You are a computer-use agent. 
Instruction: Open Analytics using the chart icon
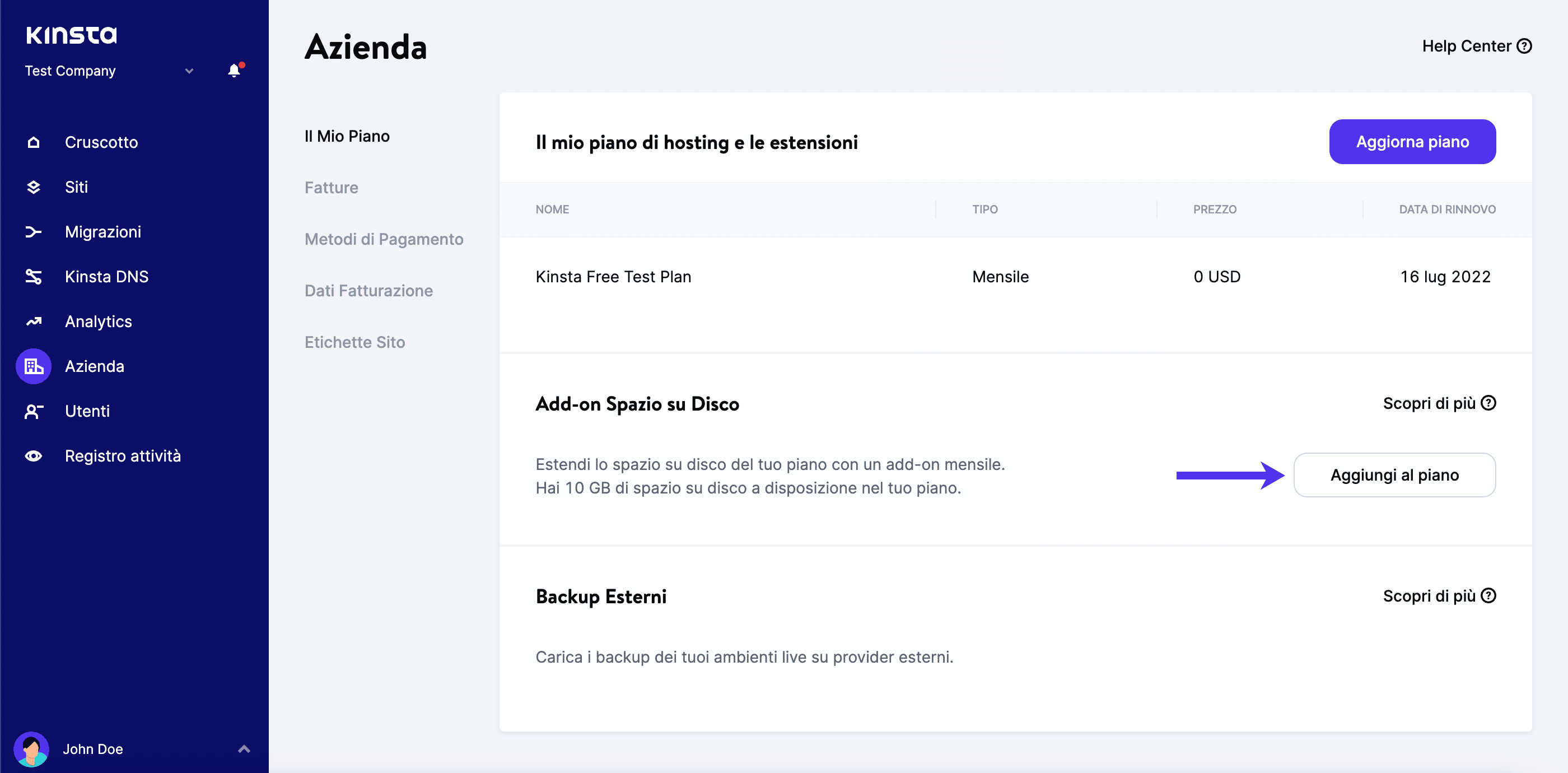pos(34,322)
